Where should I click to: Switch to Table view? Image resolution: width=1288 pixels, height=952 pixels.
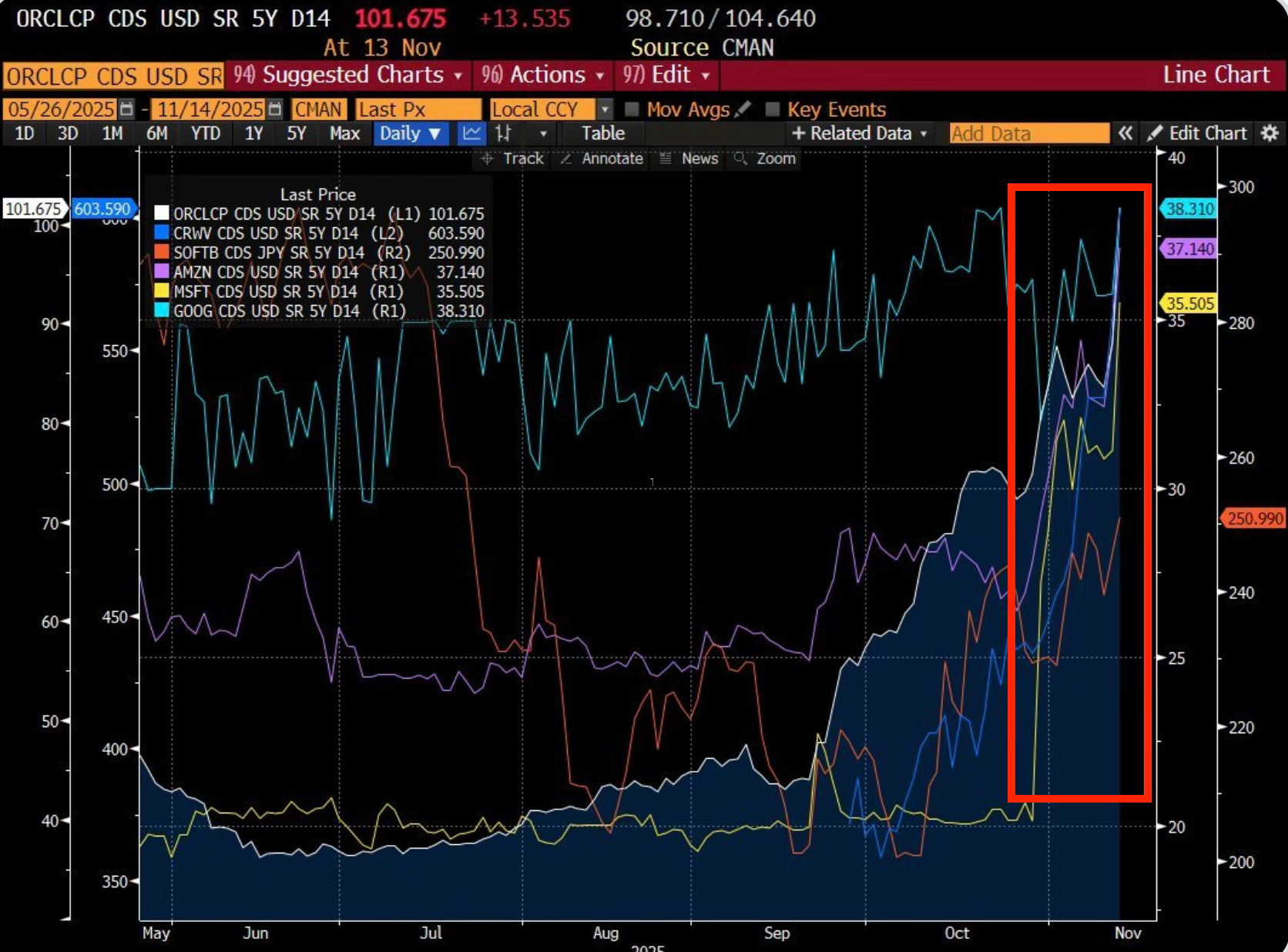(x=603, y=133)
